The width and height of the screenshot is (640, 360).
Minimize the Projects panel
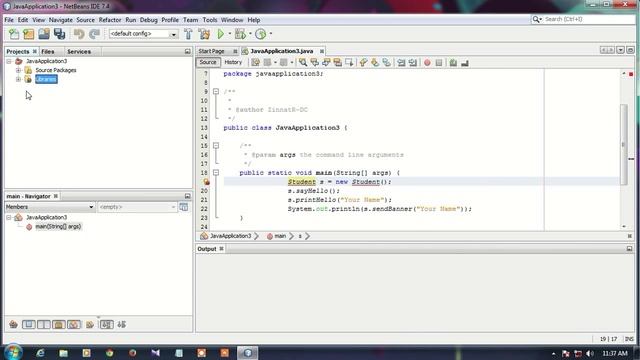tap(187, 51)
